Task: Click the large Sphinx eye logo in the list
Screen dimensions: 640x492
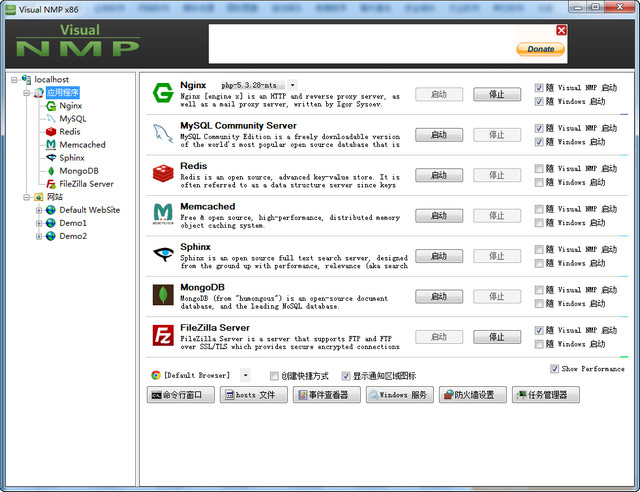Action: tap(163, 254)
